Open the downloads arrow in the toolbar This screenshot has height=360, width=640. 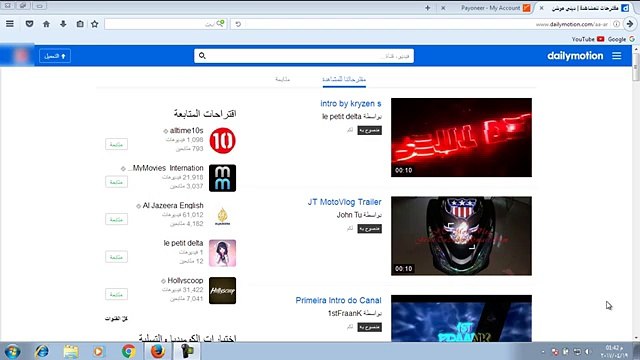click(x=63, y=24)
